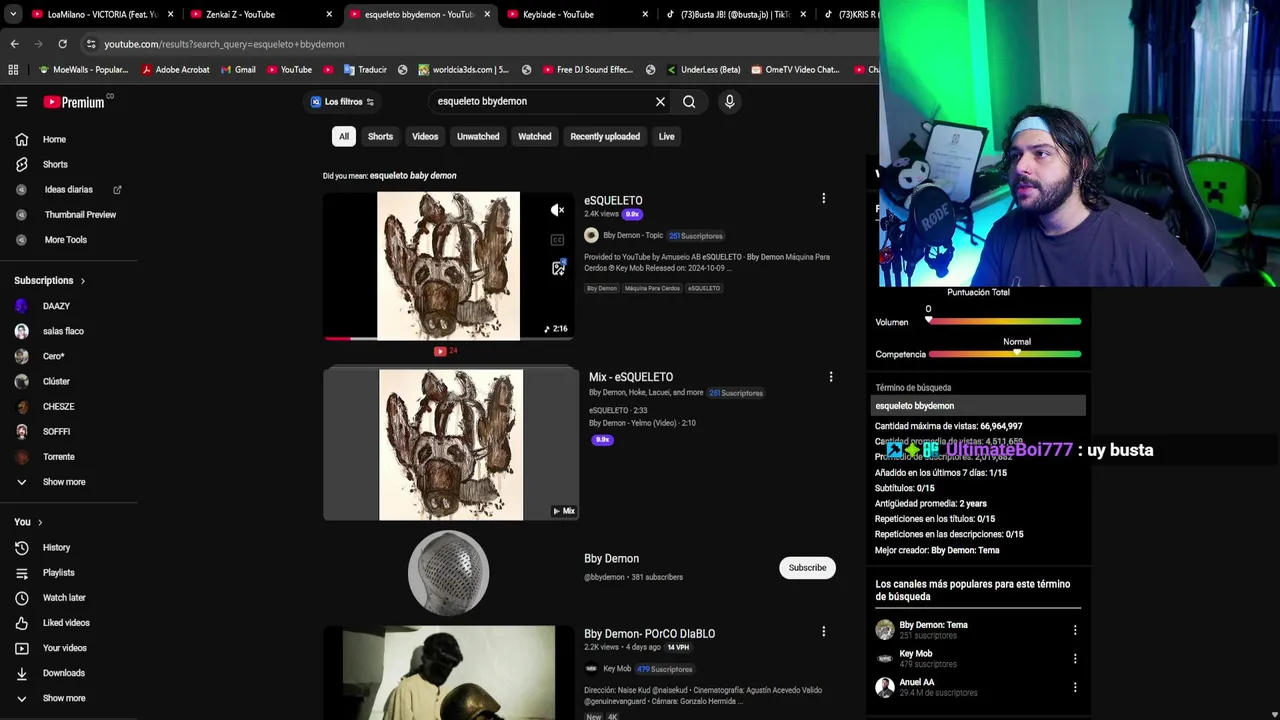Open more options for eSQUELETO video

(823, 199)
